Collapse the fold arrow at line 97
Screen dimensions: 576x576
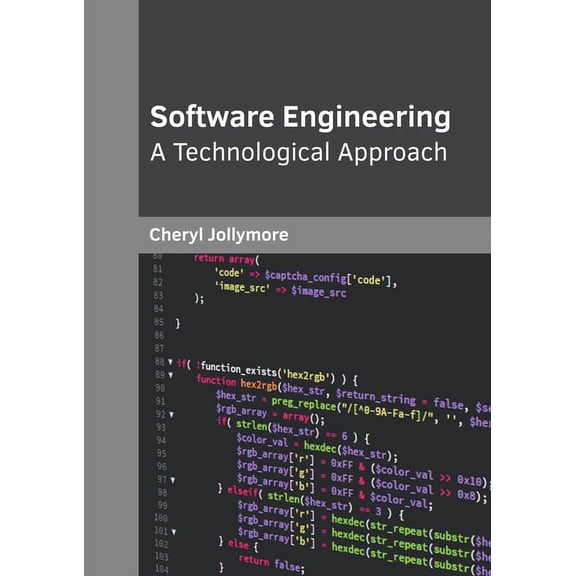tap(173, 480)
